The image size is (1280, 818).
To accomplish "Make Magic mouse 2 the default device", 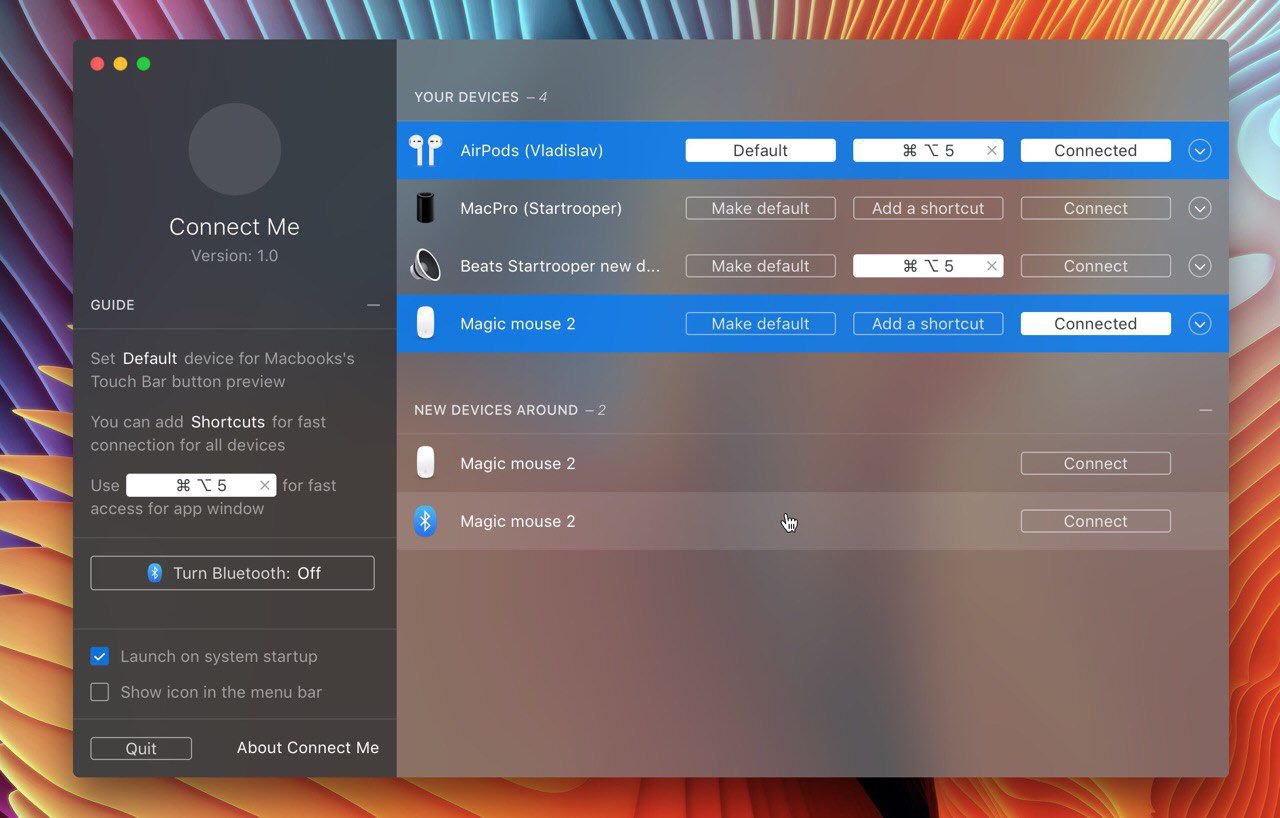I will tap(760, 324).
